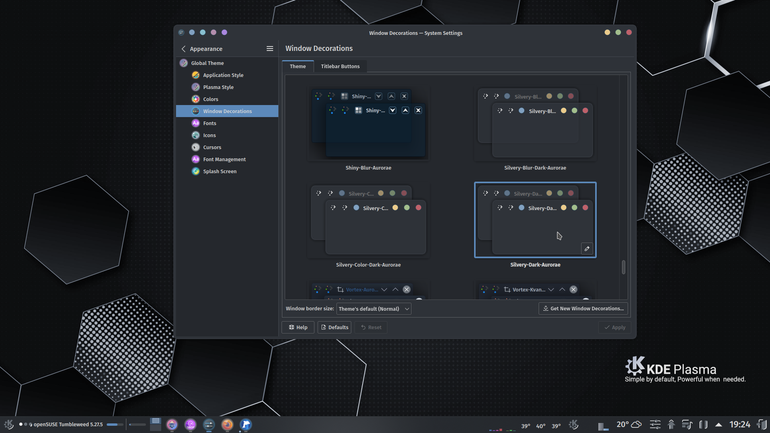This screenshot has width=770, height=433.
Task: Go back from Appearance sidebar
Action: click(184, 49)
